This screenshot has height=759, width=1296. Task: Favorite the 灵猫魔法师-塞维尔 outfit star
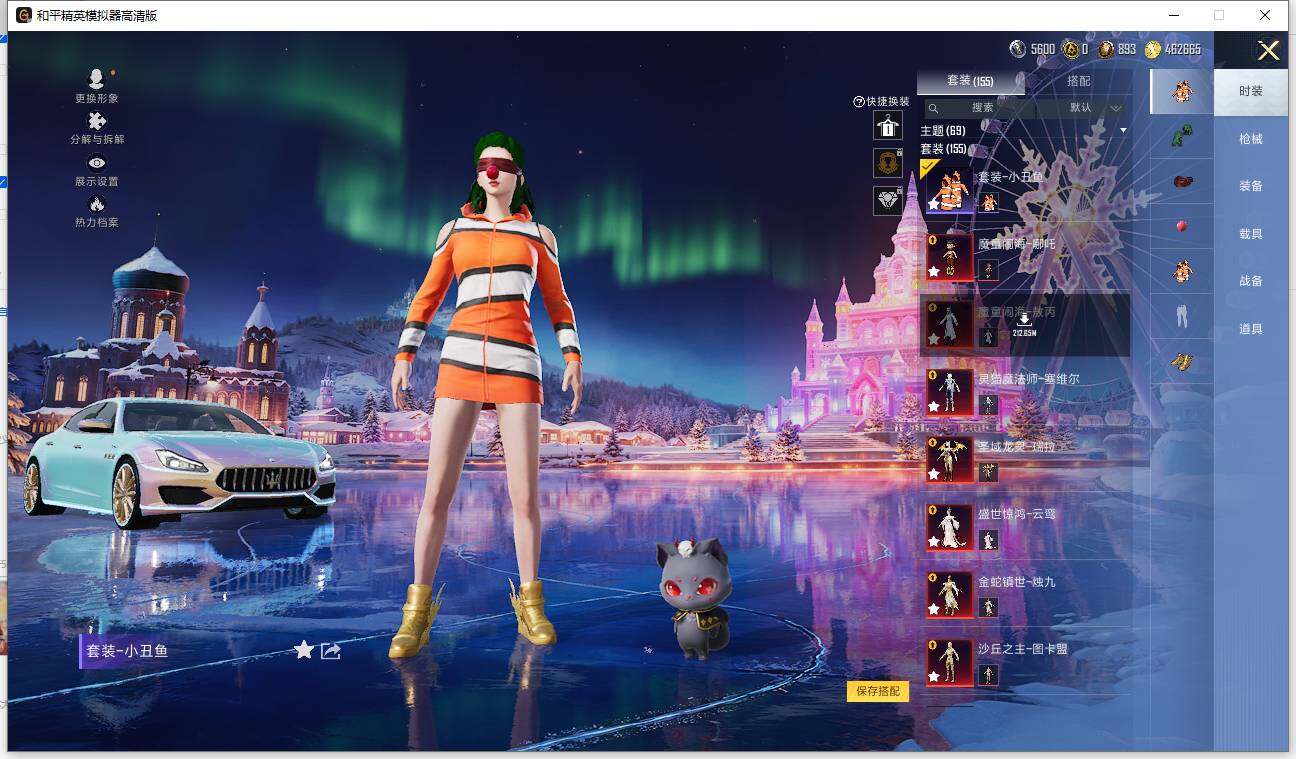pos(934,406)
